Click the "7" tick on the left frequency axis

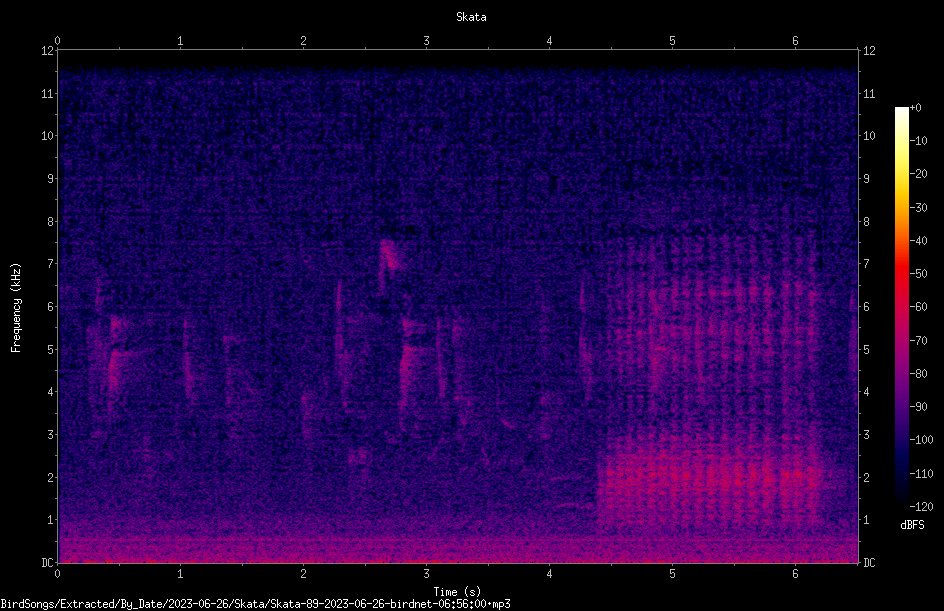(51, 264)
